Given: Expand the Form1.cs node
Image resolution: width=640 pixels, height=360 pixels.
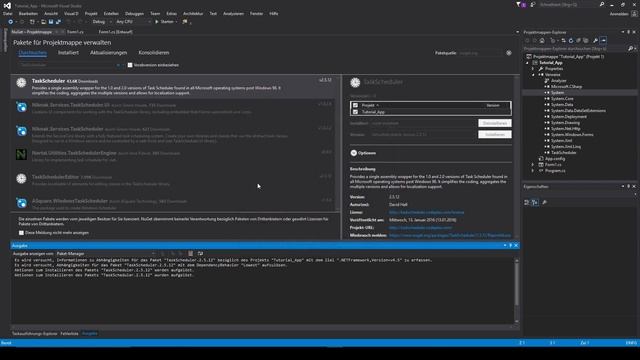Looking at the screenshot, I should click(533, 164).
